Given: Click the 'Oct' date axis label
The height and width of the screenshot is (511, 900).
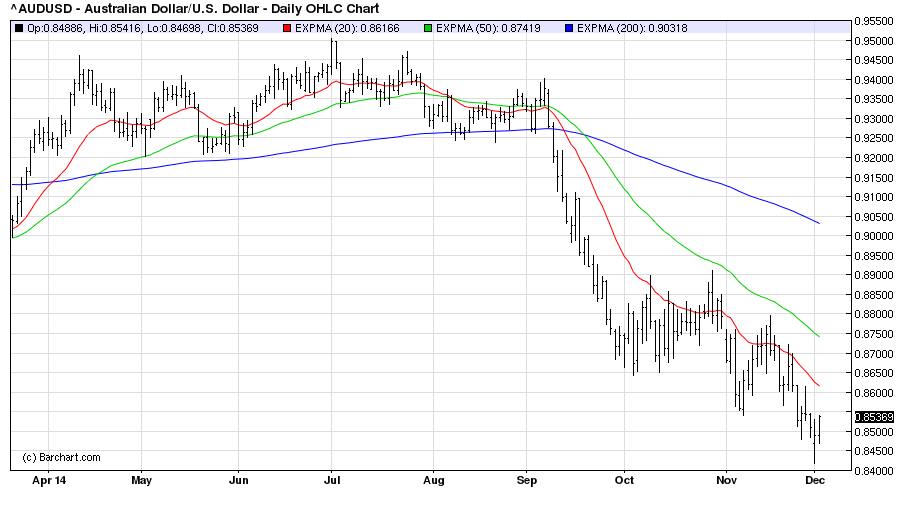Looking at the screenshot, I should [624, 480].
